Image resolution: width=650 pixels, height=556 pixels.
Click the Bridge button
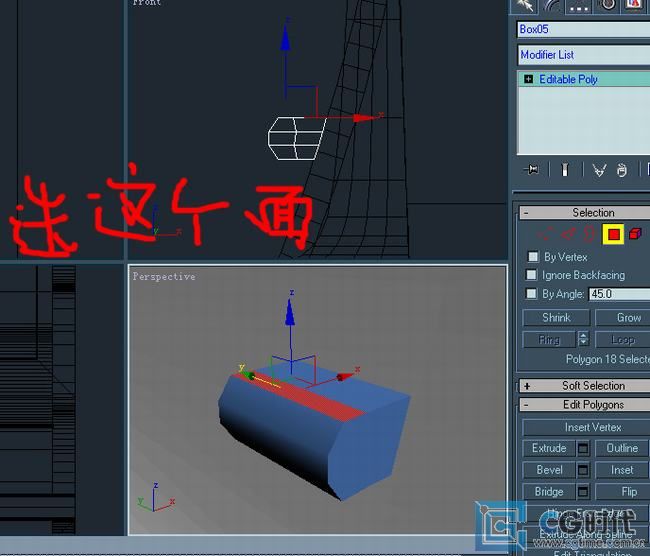pos(549,492)
